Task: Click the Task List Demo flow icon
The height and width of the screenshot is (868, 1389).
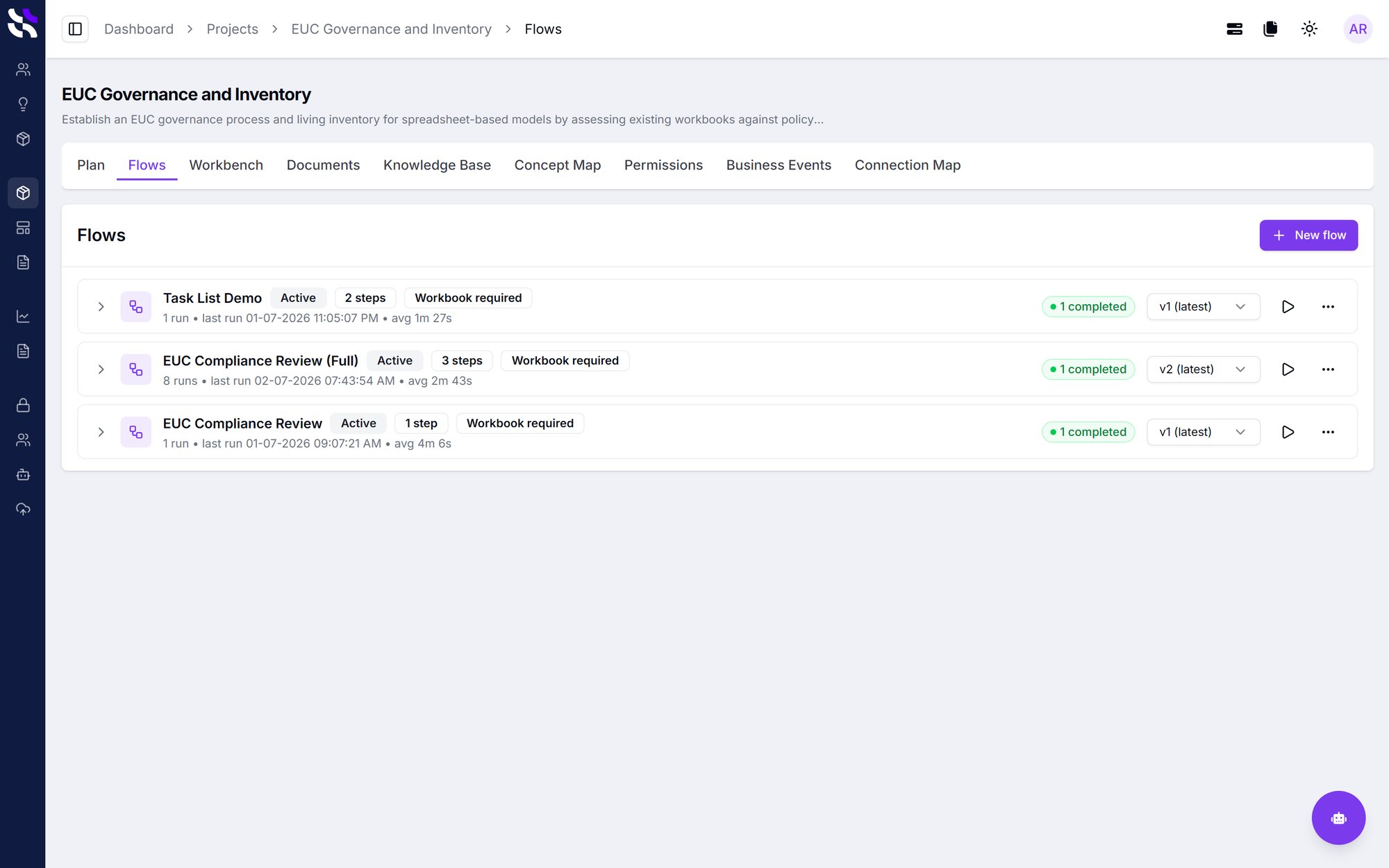Action: click(x=135, y=307)
